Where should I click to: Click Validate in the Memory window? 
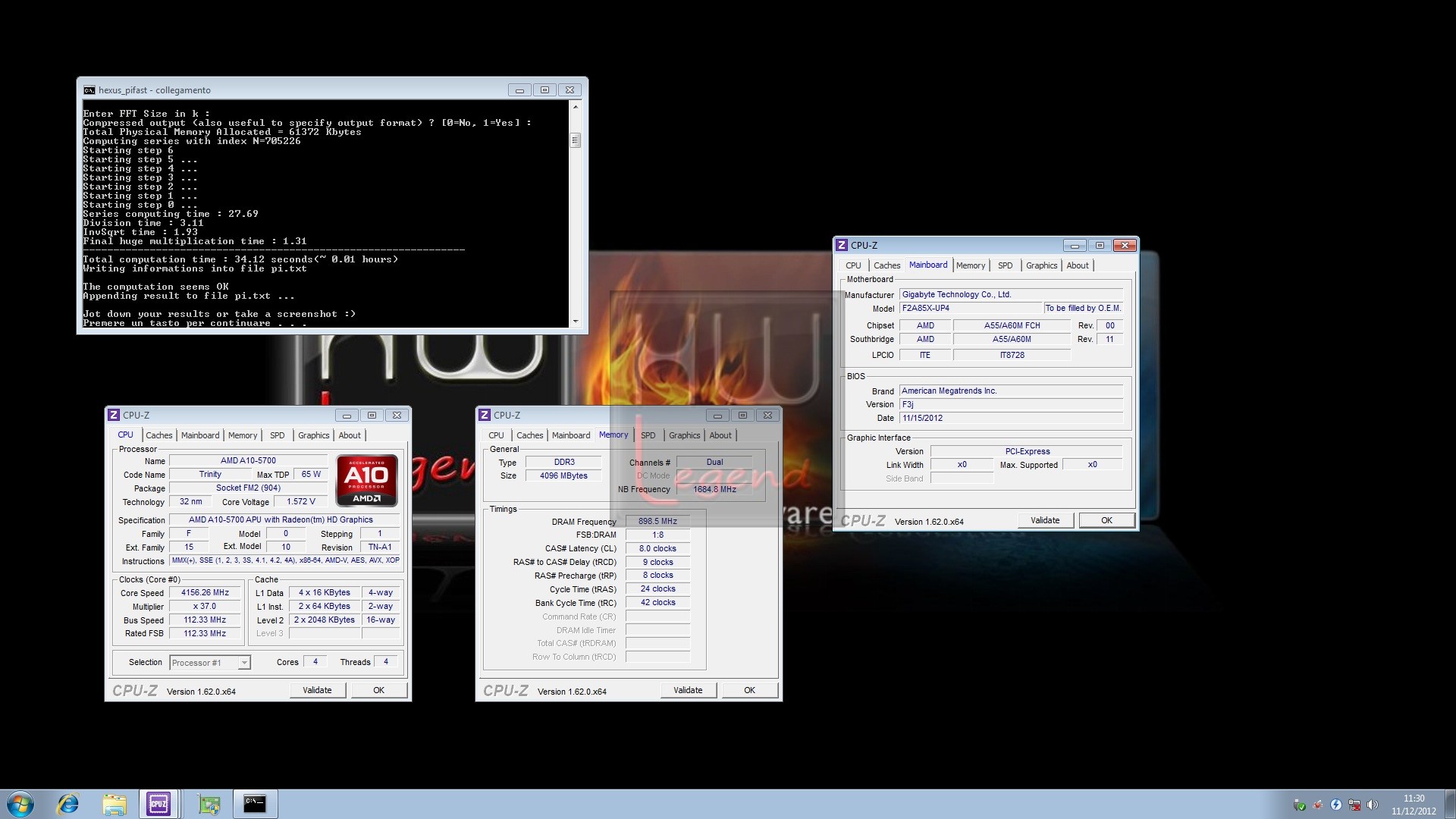689,690
